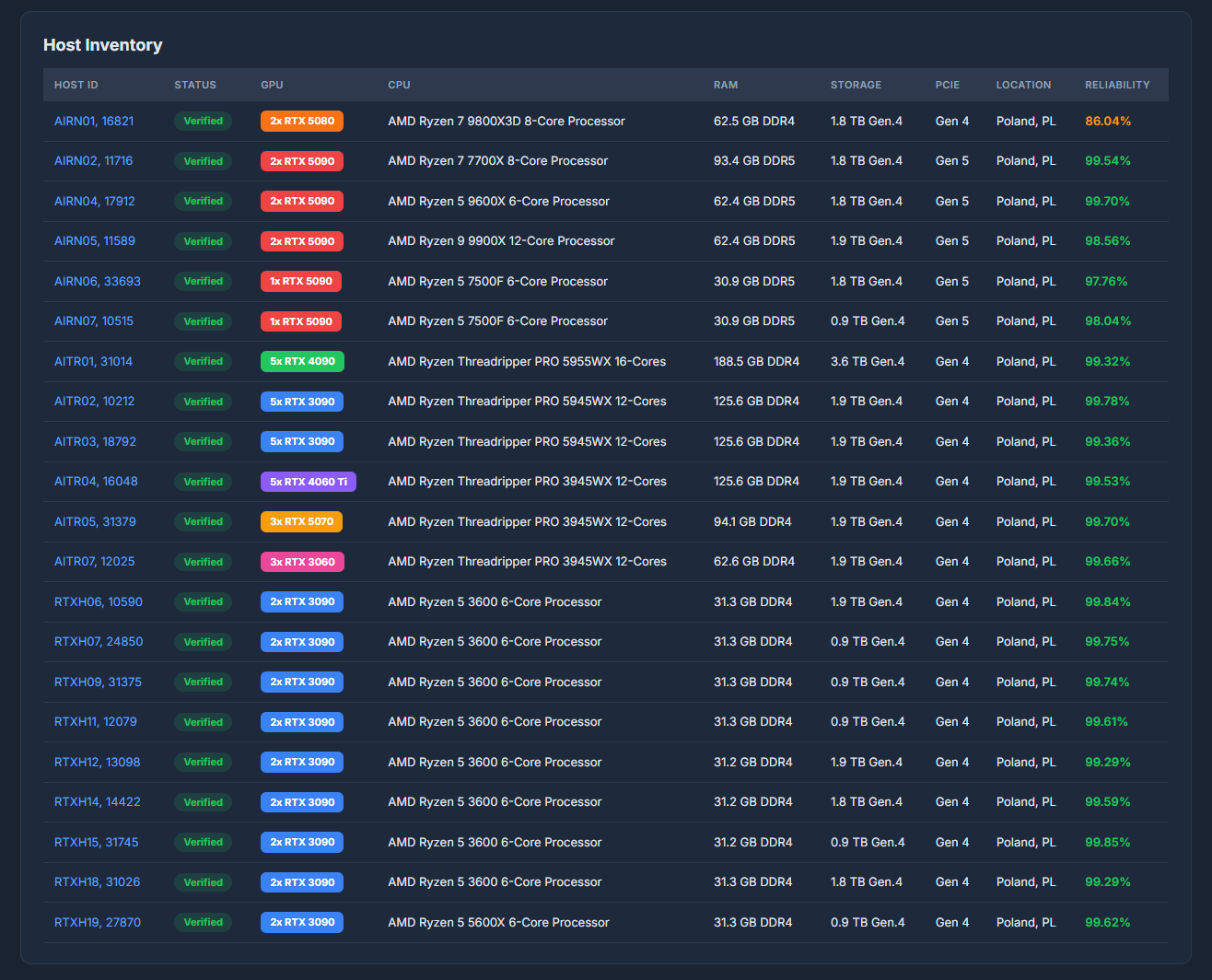This screenshot has height=980, width=1212.
Task: Click the Verified badge for AIRN04
Action: click(x=203, y=201)
